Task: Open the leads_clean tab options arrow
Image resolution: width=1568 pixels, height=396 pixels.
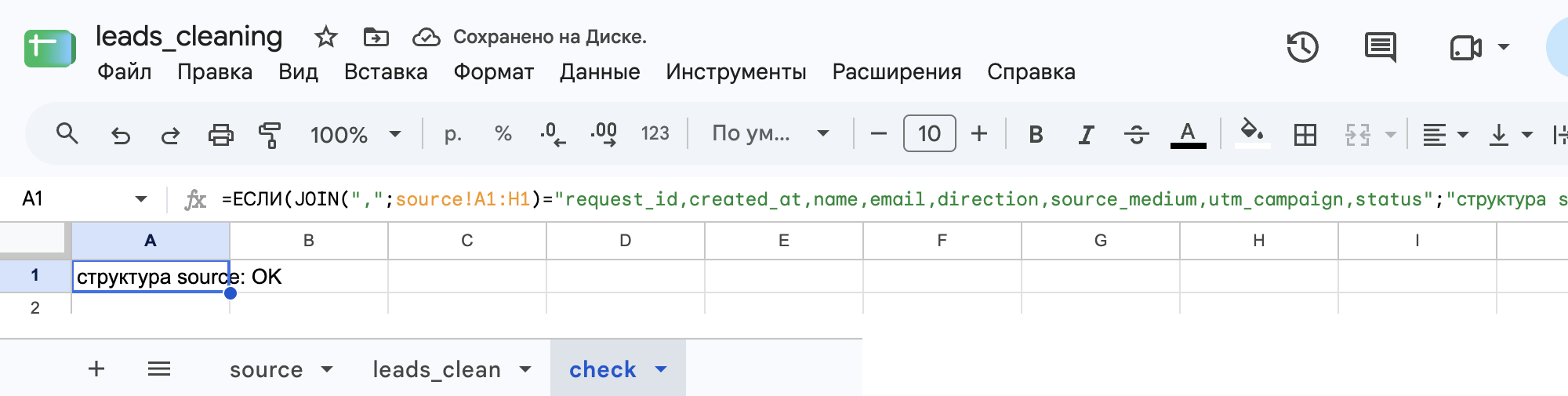Action: point(525,369)
